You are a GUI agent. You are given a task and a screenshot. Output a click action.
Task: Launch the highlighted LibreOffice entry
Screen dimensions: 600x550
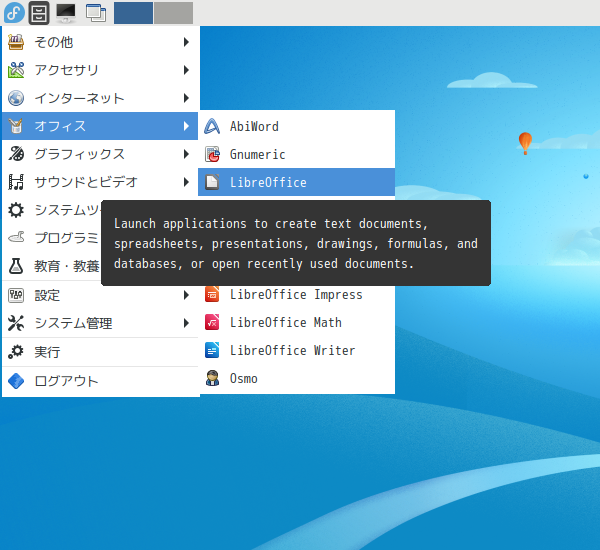click(297, 182)
